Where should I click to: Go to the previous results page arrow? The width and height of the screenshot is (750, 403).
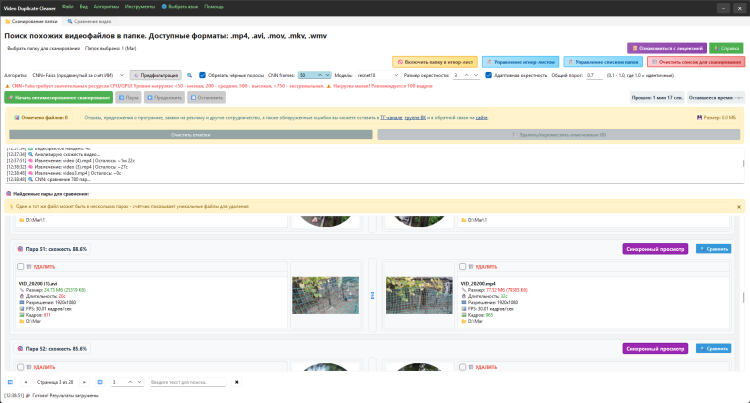[26, 382]
